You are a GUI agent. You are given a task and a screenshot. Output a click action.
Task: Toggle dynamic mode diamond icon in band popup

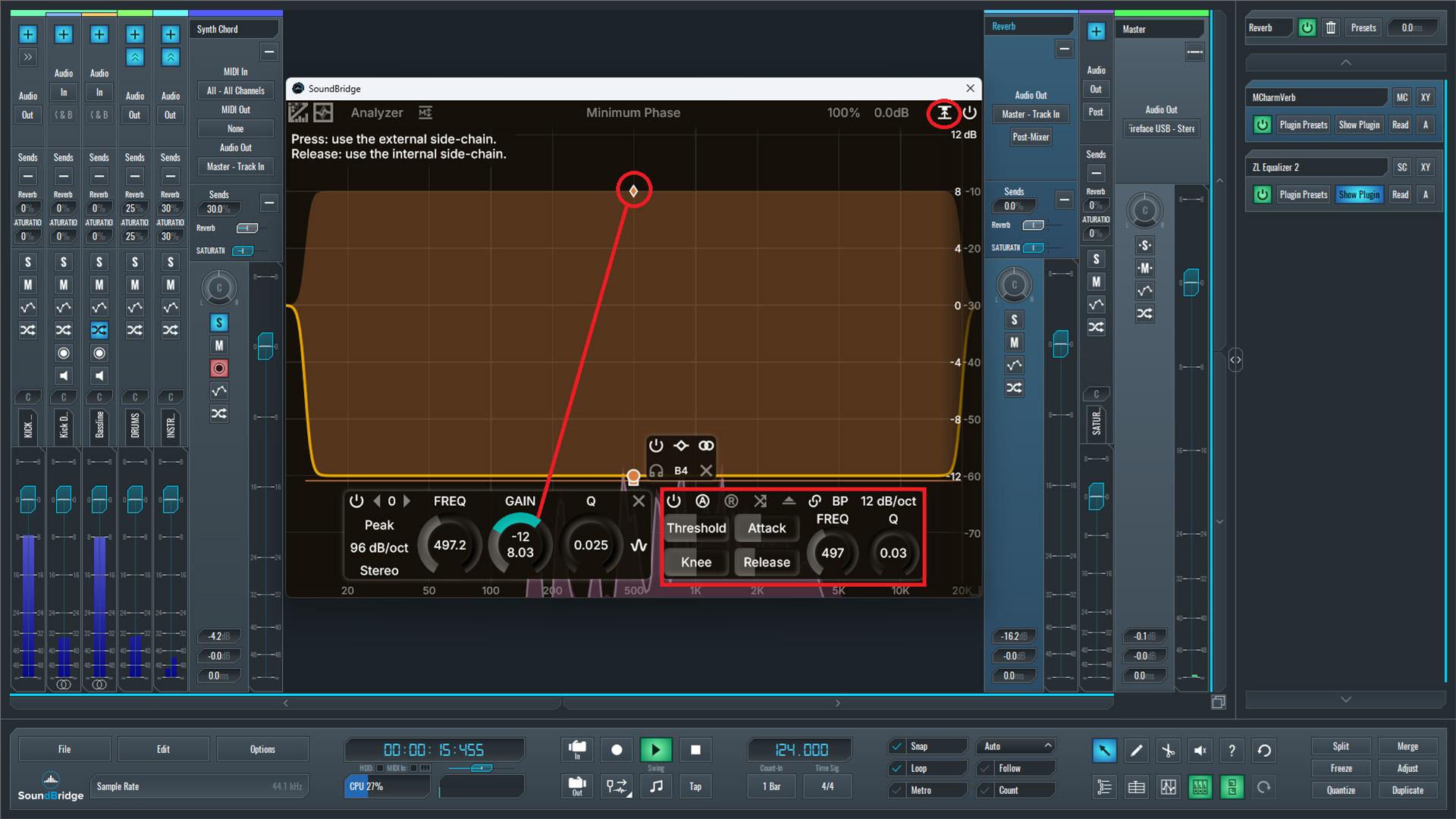tap(681, 446)
